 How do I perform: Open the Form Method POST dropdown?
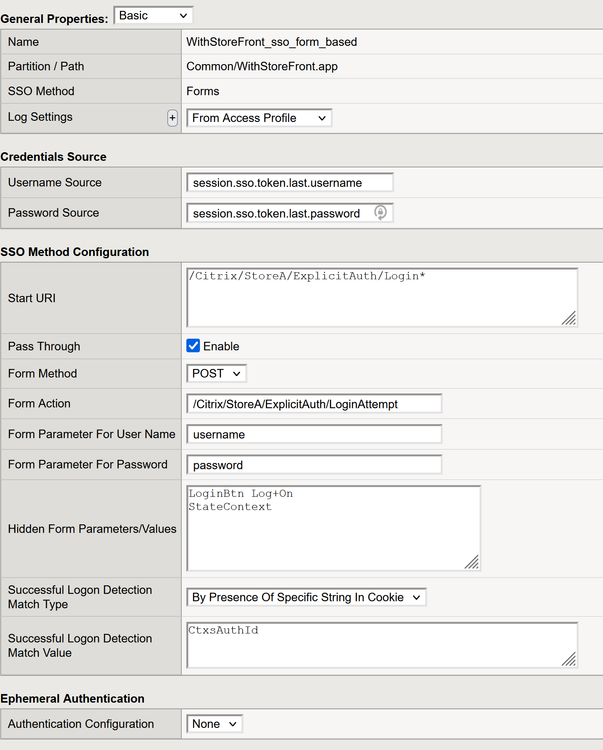(216, 373)
